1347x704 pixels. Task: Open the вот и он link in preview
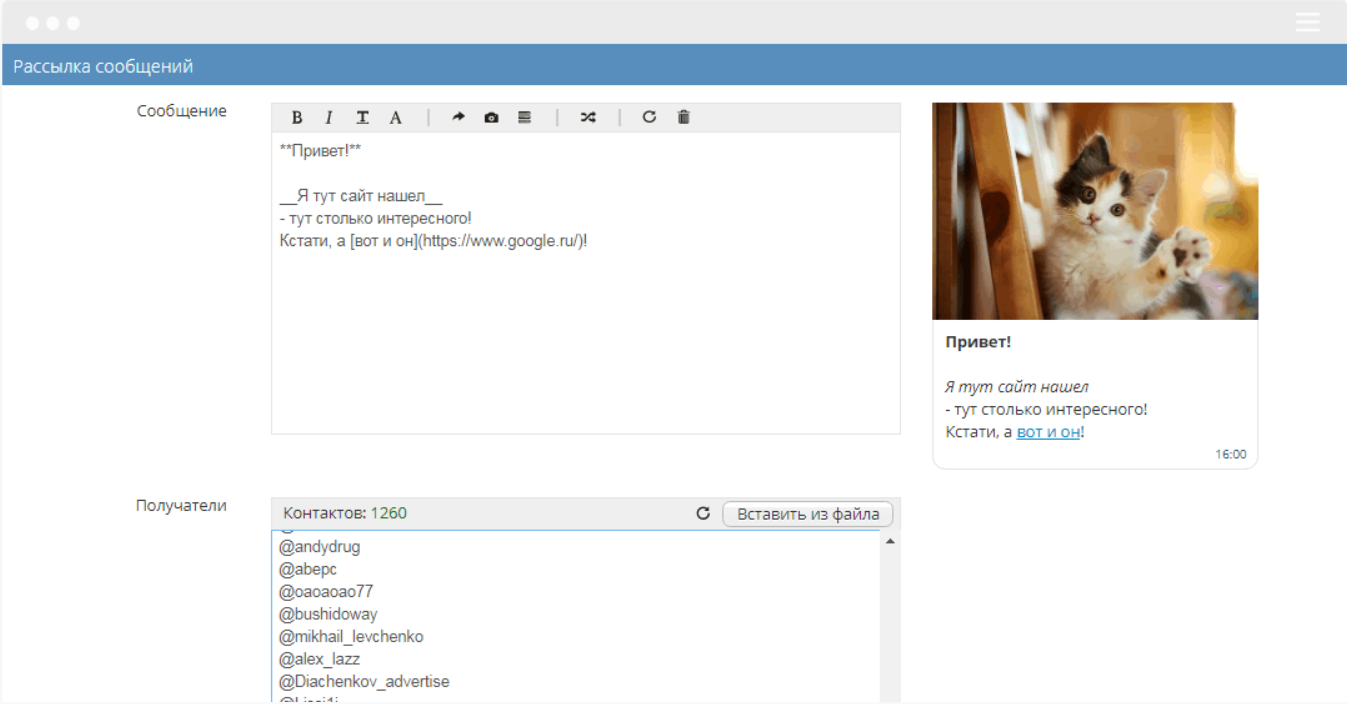[1048, 432]
